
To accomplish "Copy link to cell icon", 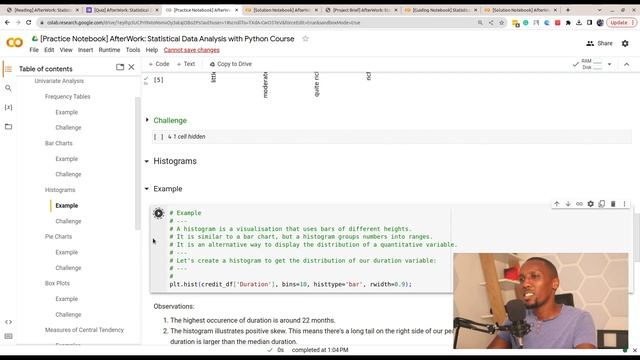I will click(579, 204).
